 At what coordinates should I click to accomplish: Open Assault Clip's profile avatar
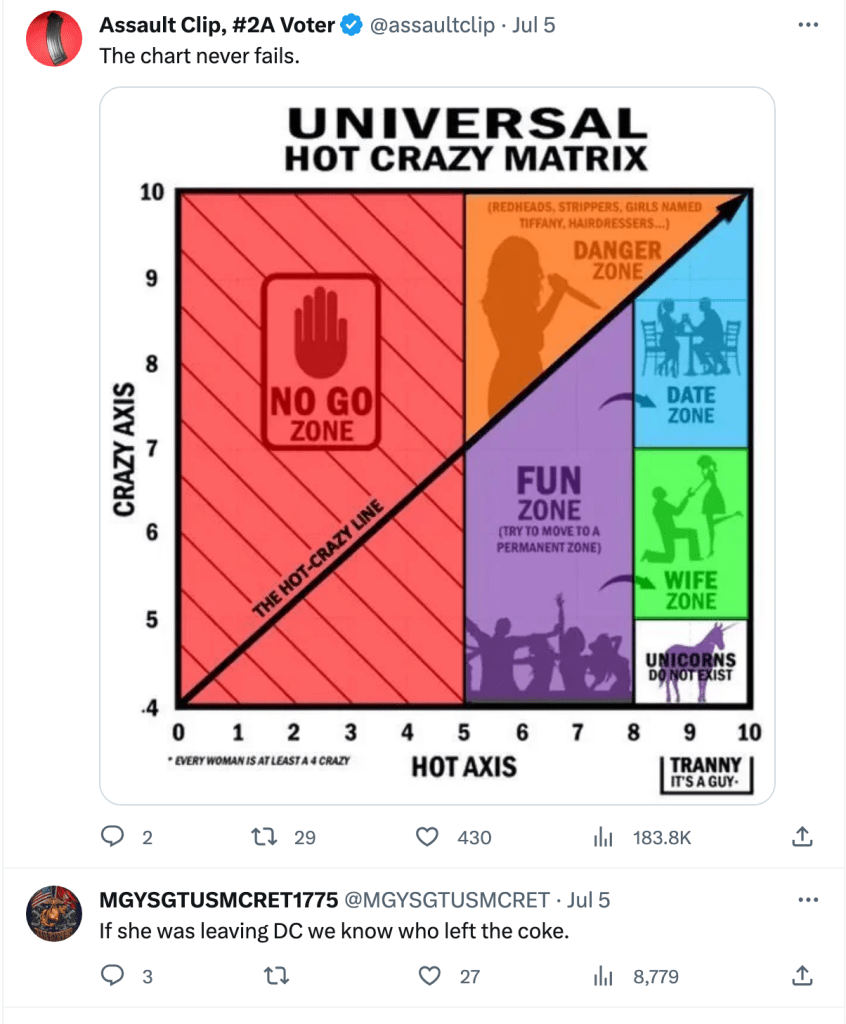click(53, 39)
